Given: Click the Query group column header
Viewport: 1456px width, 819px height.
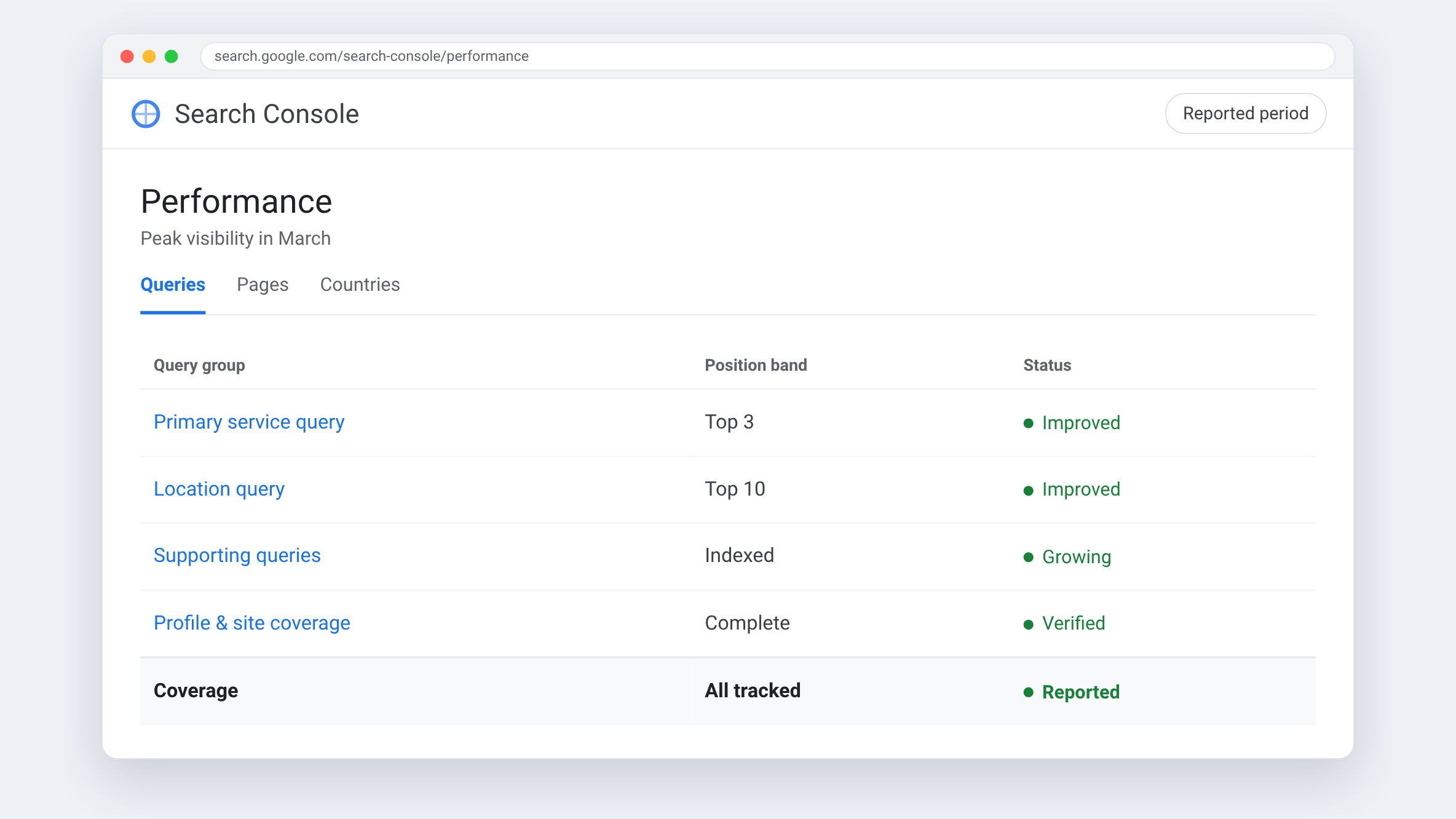Looking at the screenshot, I should (199, 365).
